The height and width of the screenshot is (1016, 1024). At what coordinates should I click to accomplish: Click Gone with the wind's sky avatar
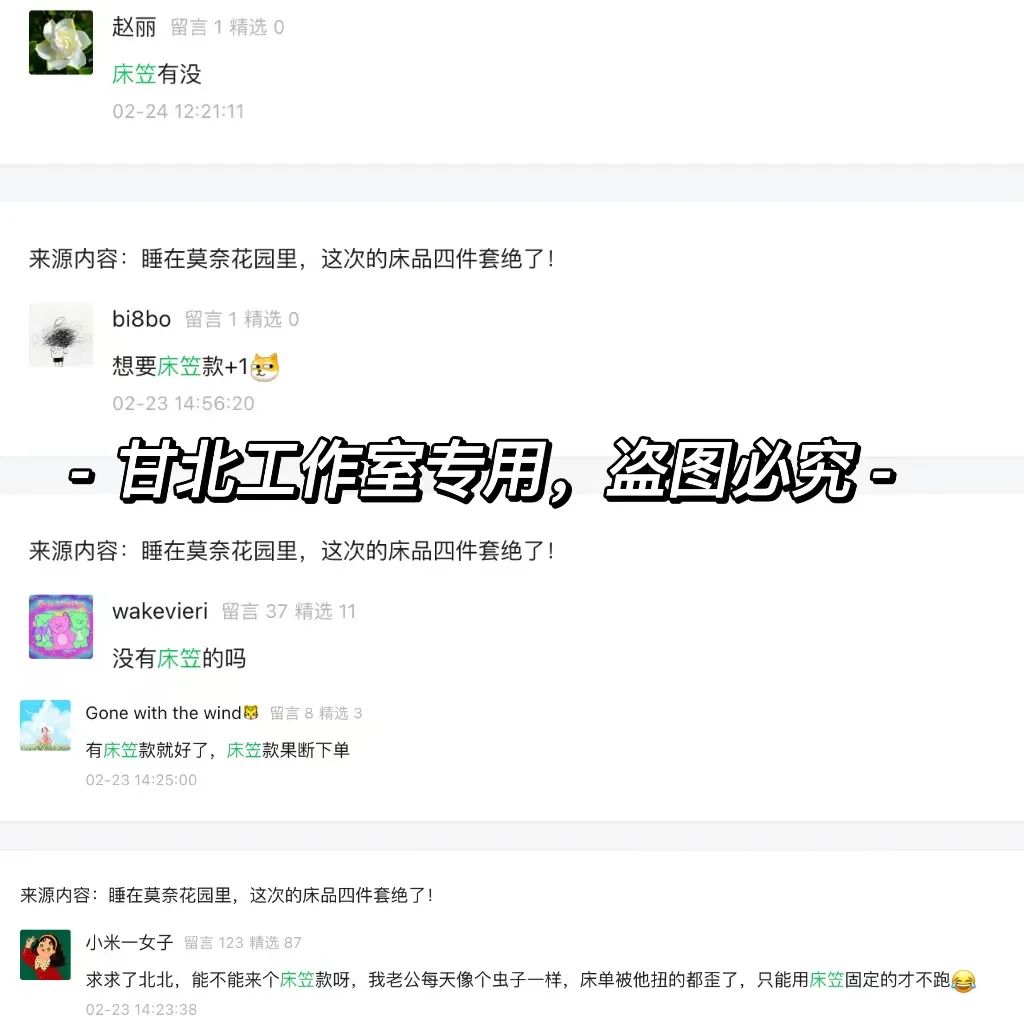45,725
